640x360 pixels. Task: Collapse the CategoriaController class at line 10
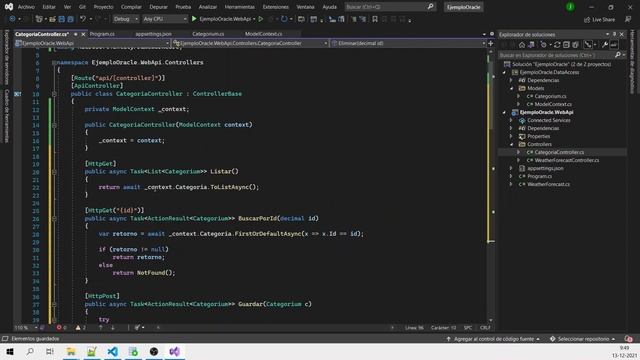54,94
